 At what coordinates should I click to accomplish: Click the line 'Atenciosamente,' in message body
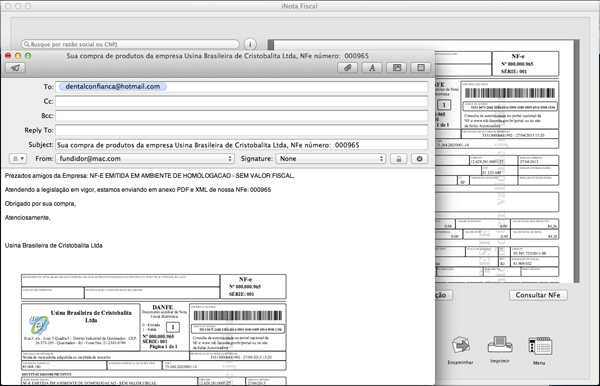pyautogui.click(x=27, y=218)
